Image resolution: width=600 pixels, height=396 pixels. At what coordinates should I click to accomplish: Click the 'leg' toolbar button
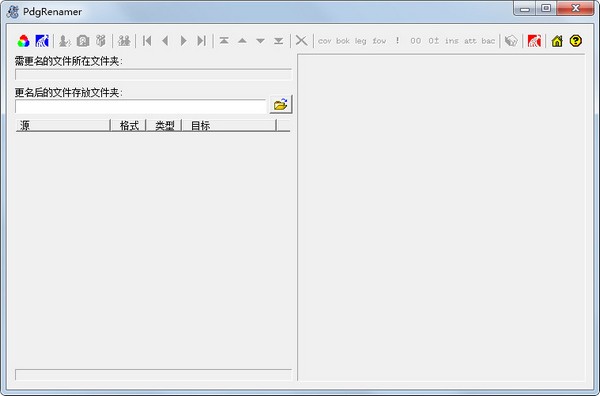pos(360,41)
